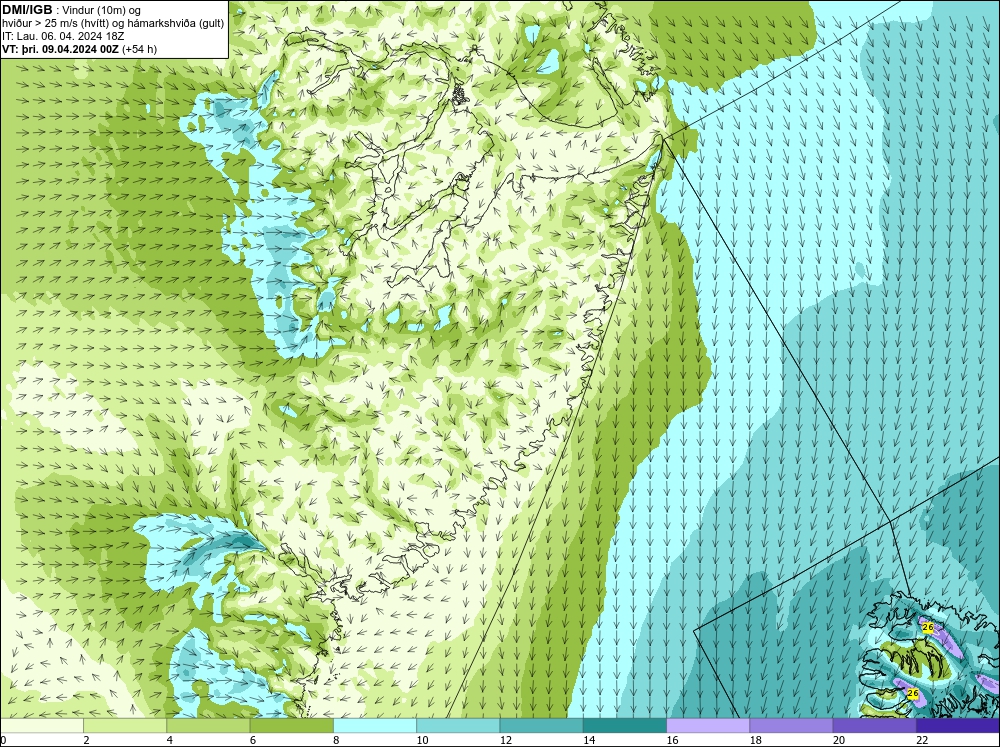Click the "(+54 h)" forecast offset text
The image size is (1000, 747).
click(x=140, y=48)
